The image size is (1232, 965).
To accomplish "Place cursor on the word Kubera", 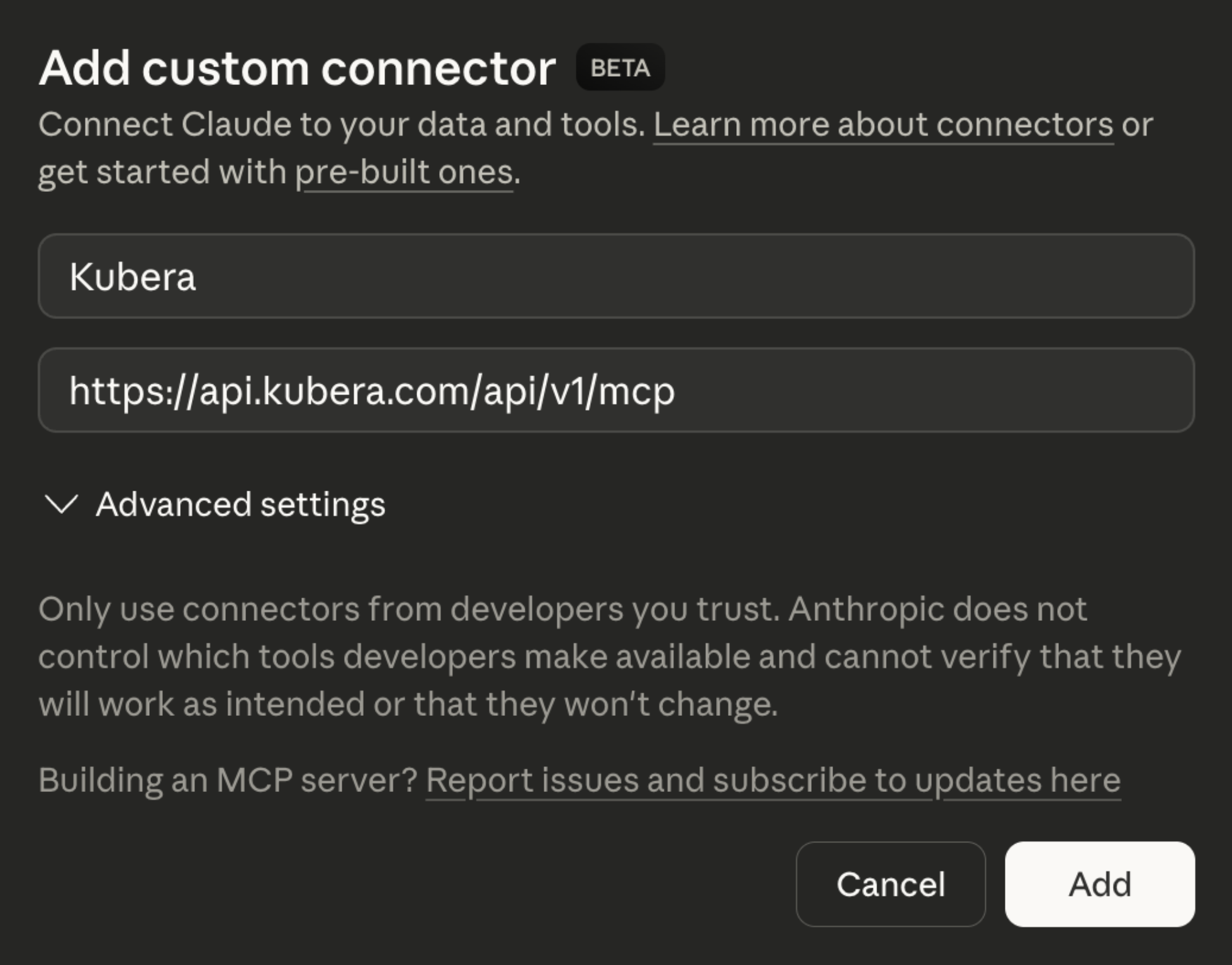I will (x=133, y=277).
